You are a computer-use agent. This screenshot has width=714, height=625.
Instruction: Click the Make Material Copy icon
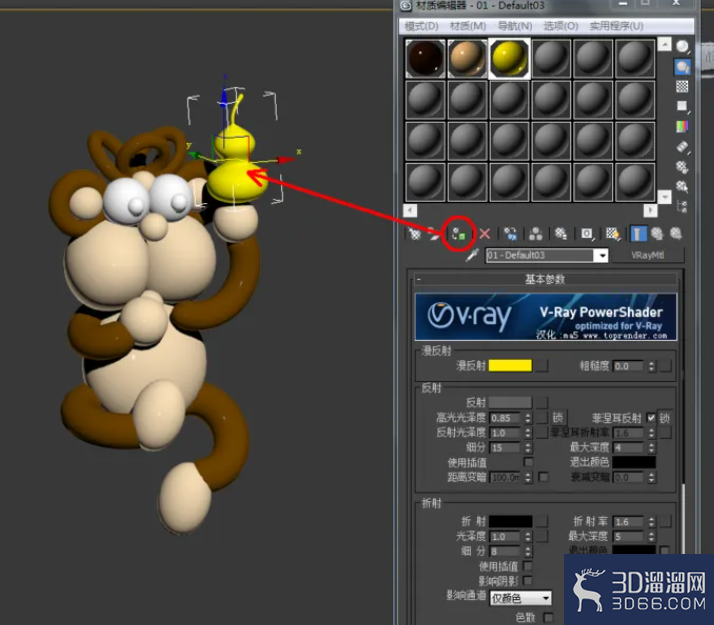click(x=510, y=234)
